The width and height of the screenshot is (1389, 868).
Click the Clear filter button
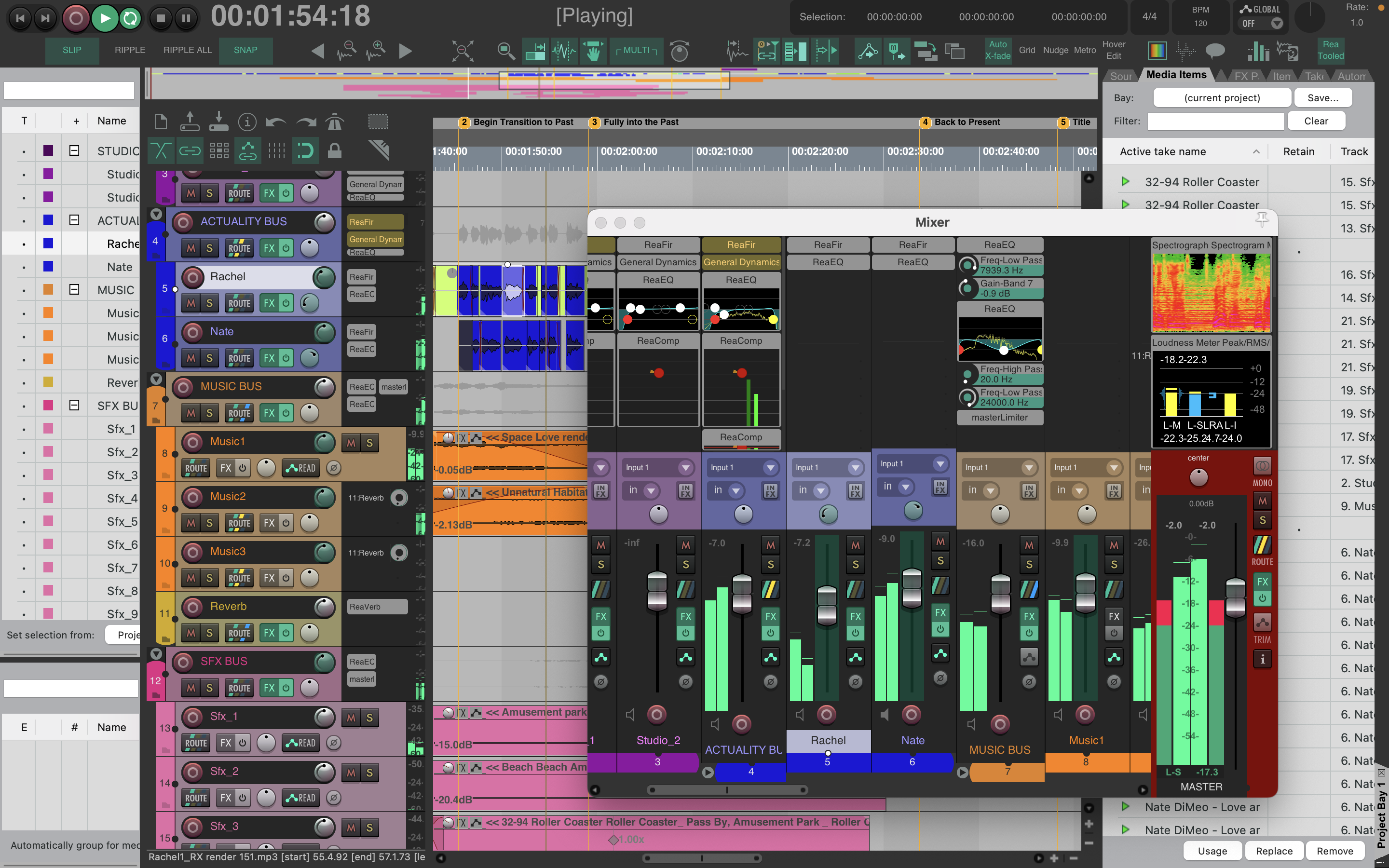(x=1316, y=121)
